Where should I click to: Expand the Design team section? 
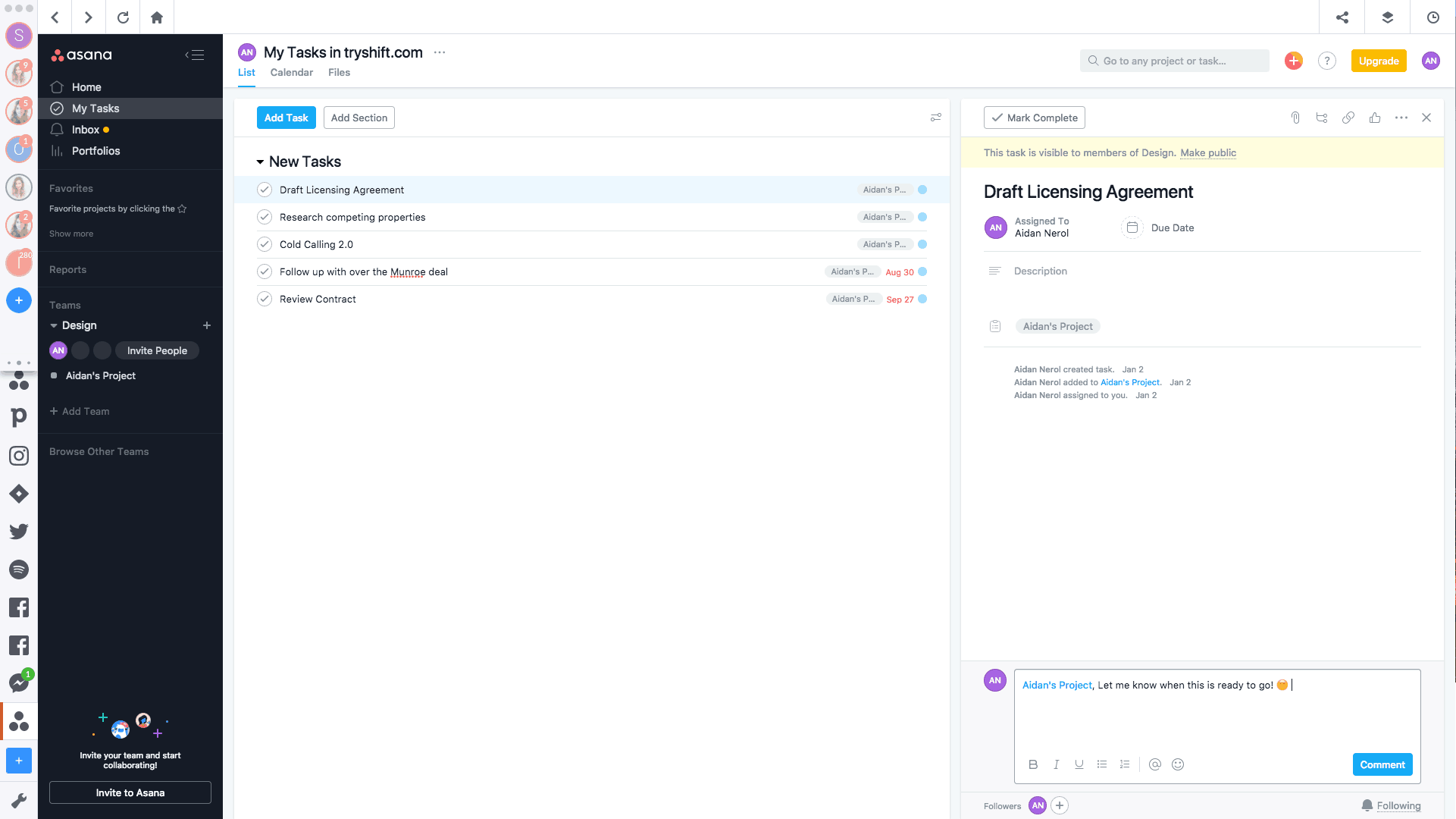54,325
